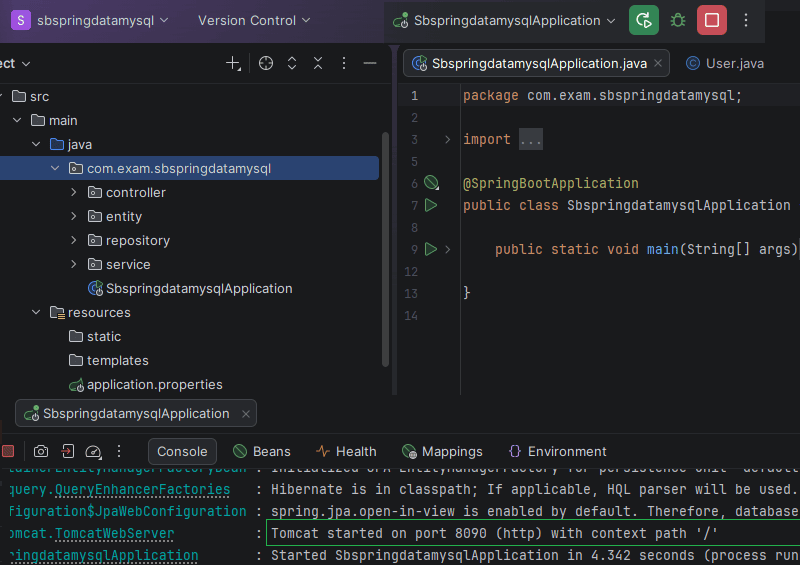Open the sbspringdatamysql project dropdown

(90, 20)
